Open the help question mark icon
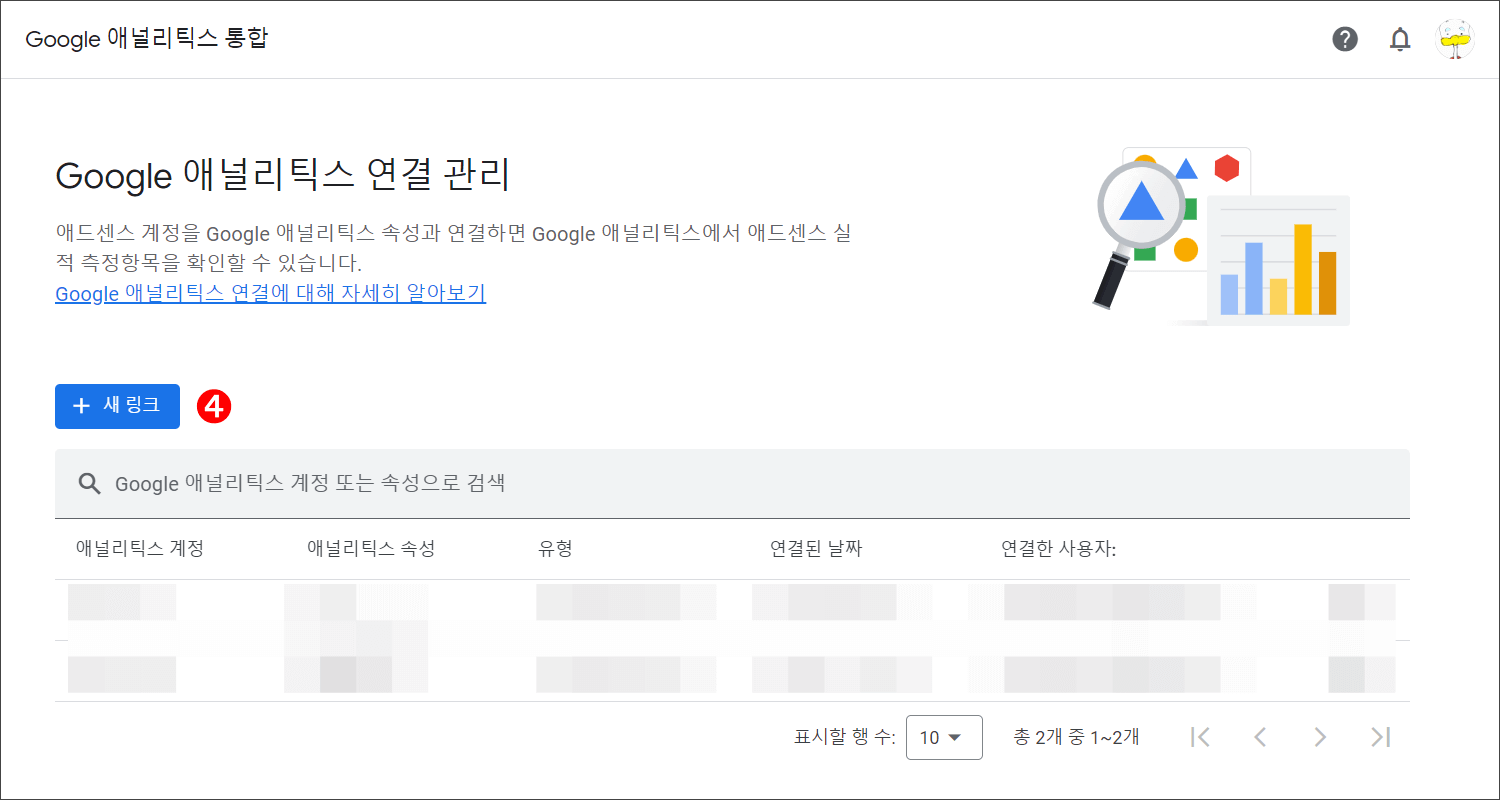The image size is (1500, 800). [x=1345, y=39]
